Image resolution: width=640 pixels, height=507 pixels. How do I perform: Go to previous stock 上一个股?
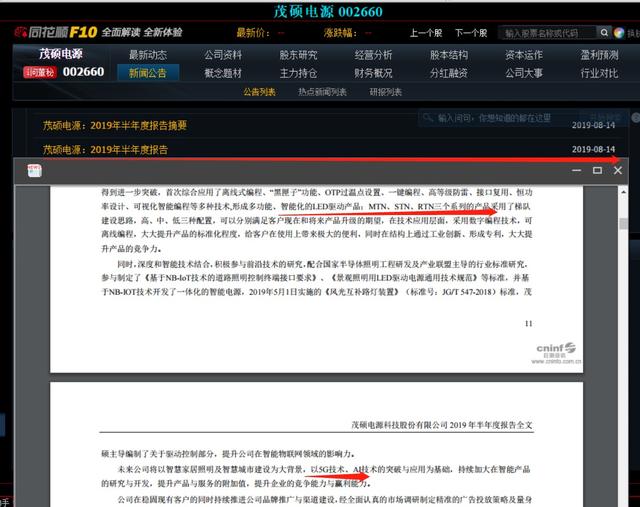(x=426, y=33)
